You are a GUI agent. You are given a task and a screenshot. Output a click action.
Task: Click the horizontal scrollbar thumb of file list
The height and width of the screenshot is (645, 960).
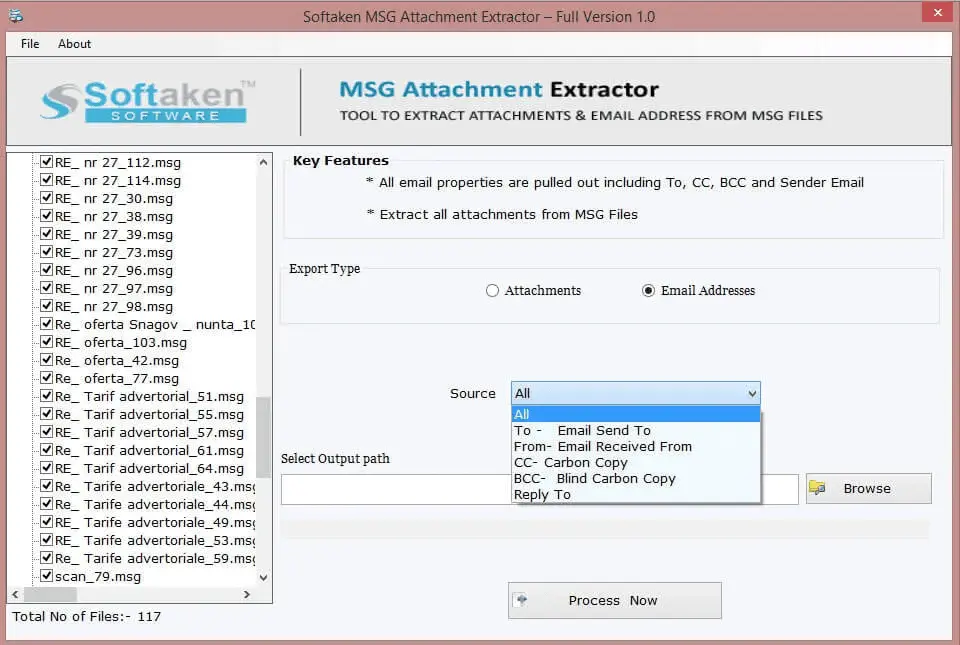[x=50, y=594]
